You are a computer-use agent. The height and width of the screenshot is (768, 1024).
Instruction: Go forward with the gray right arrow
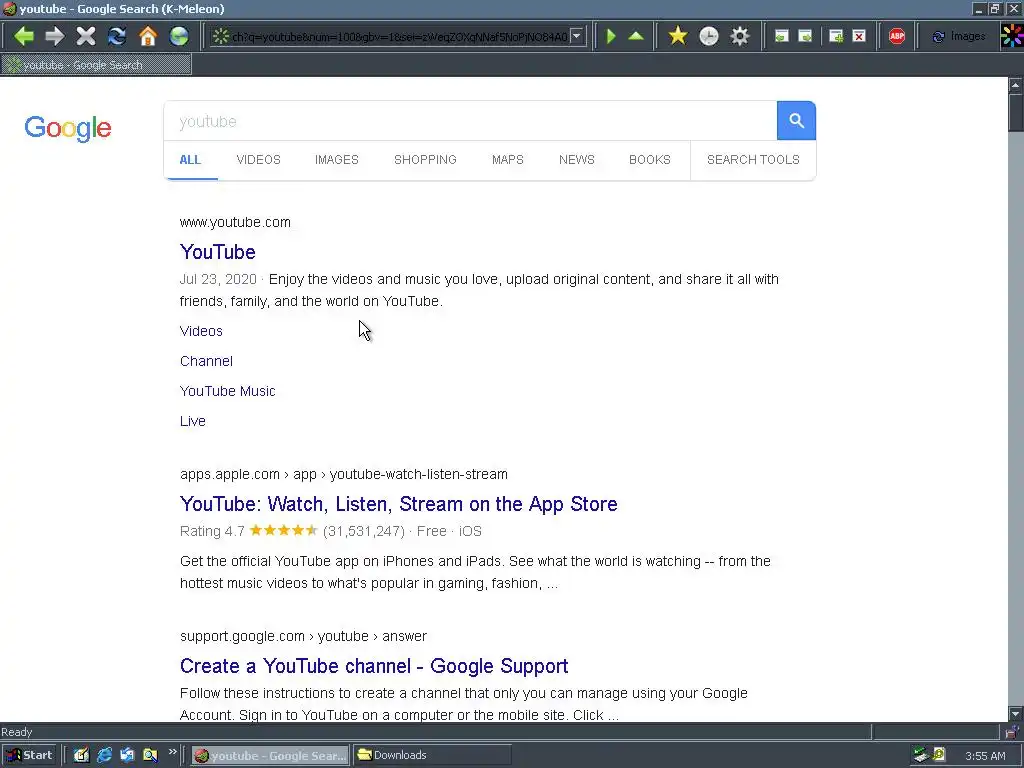click(x=55, y=36)
